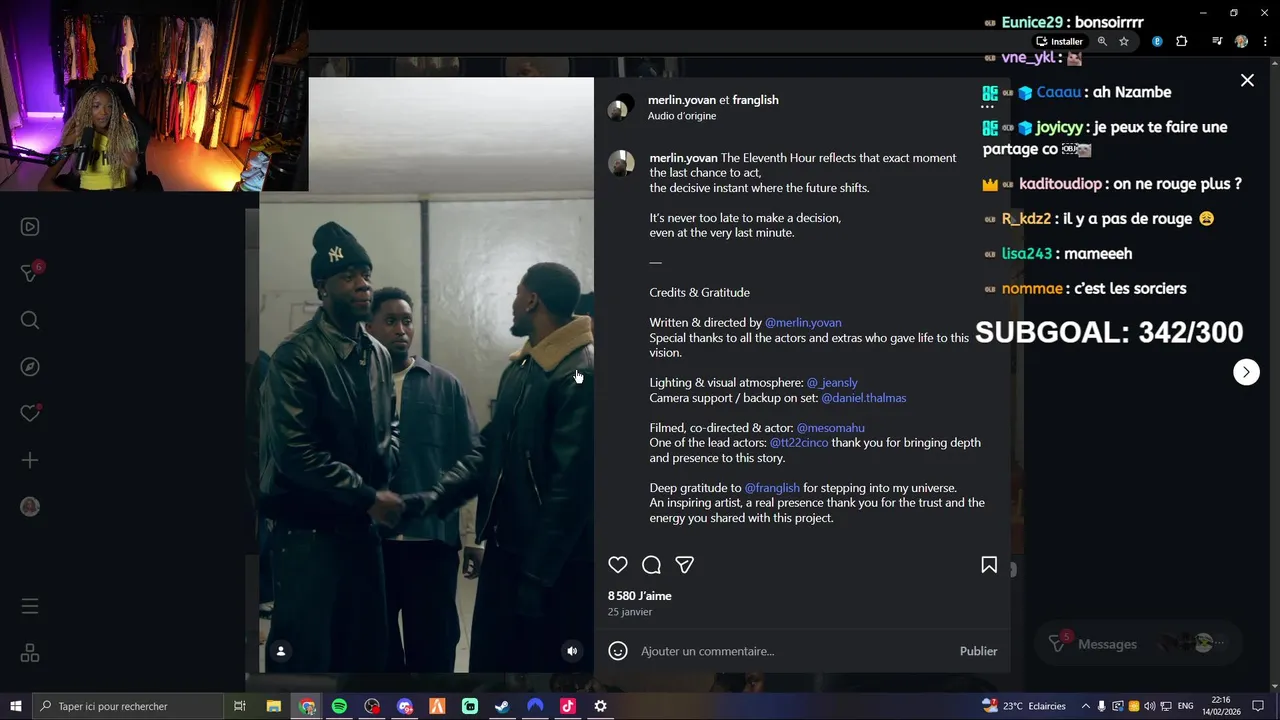Go to the next post arrow

[1246, 372]
